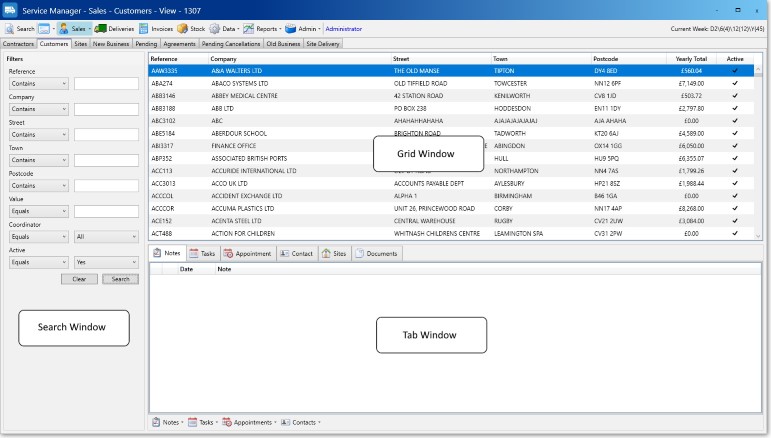Click the Clear filters button
The image size is (771, 438).
coord(79,279)
